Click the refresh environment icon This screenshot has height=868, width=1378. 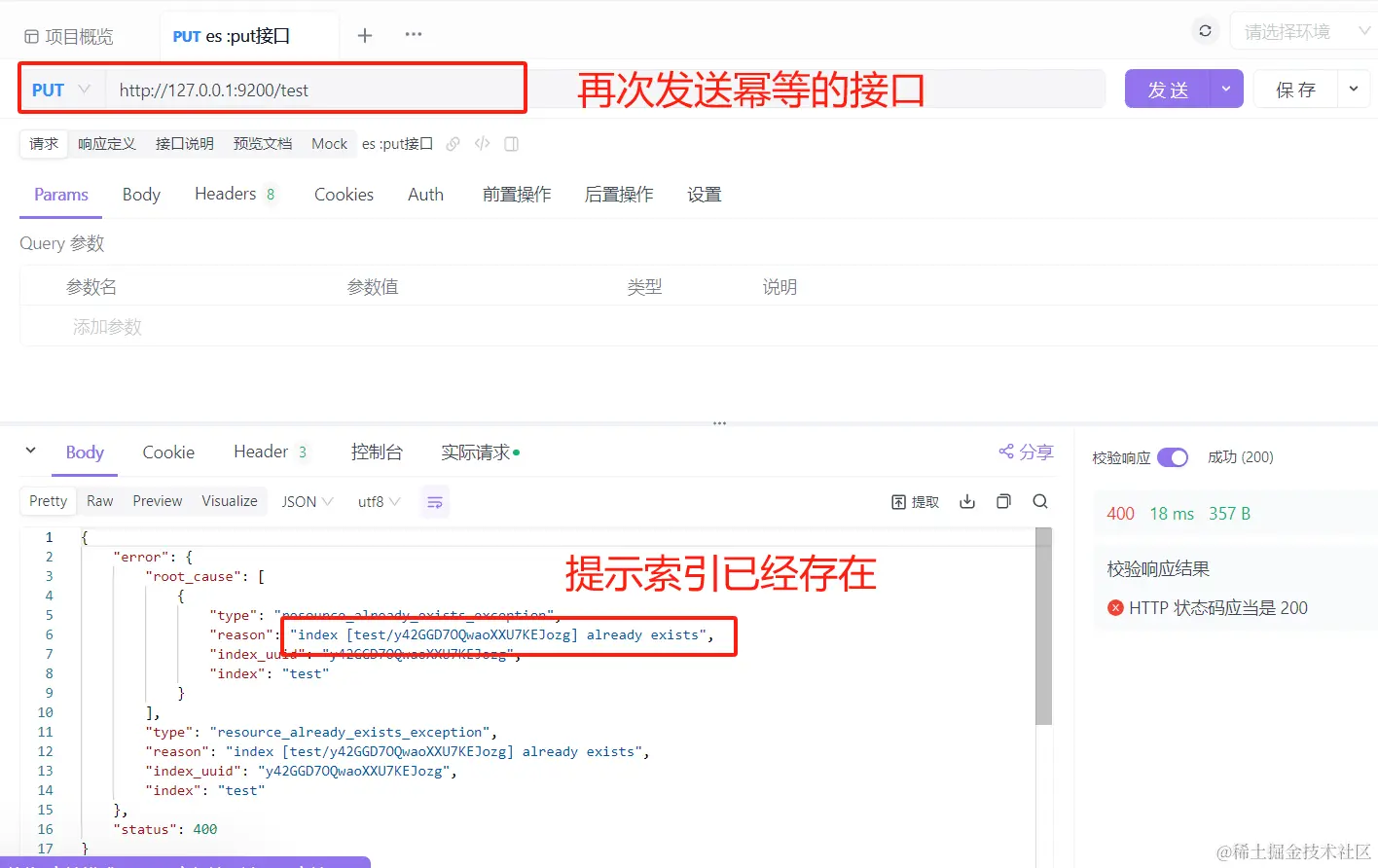1205,31
